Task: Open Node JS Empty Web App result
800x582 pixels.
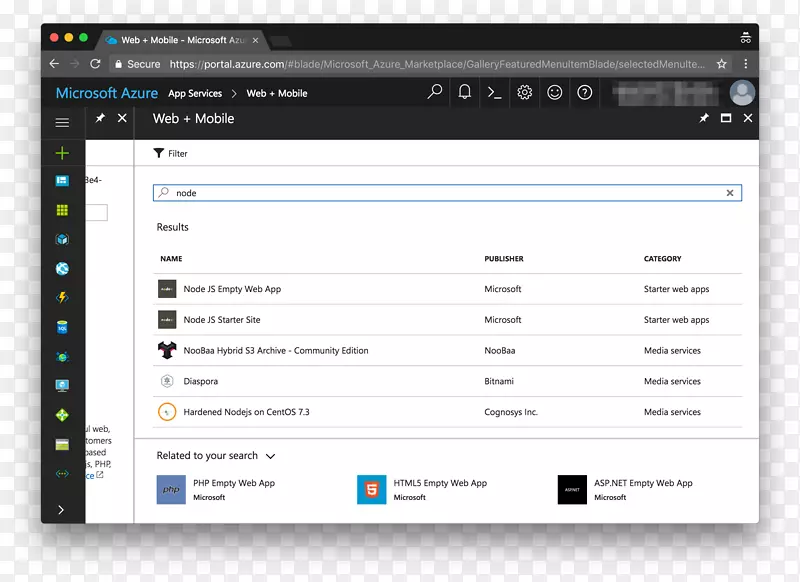Action: tap(232, 289)
